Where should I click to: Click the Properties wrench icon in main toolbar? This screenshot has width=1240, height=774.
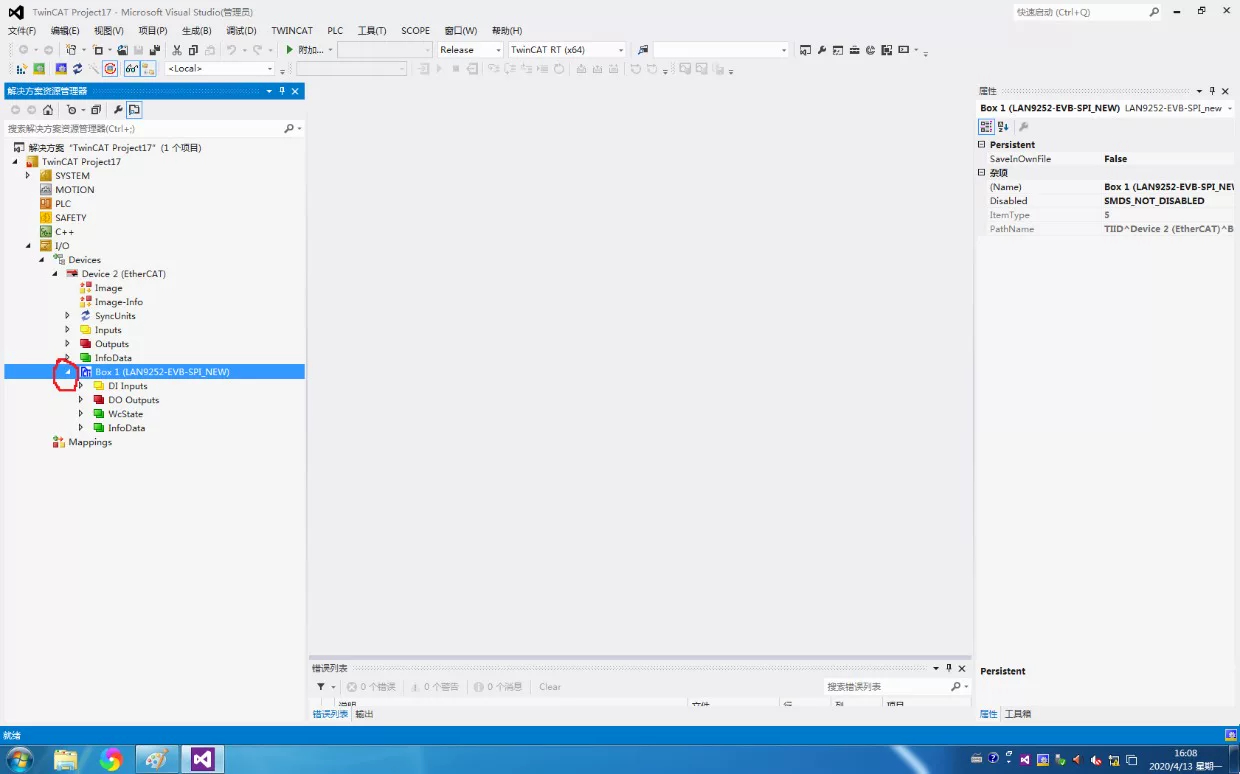click(x=822, y=50)
